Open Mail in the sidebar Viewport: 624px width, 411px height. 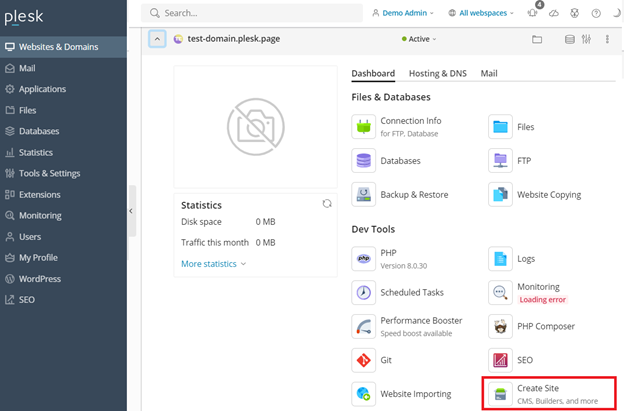(x=63, y=68)
